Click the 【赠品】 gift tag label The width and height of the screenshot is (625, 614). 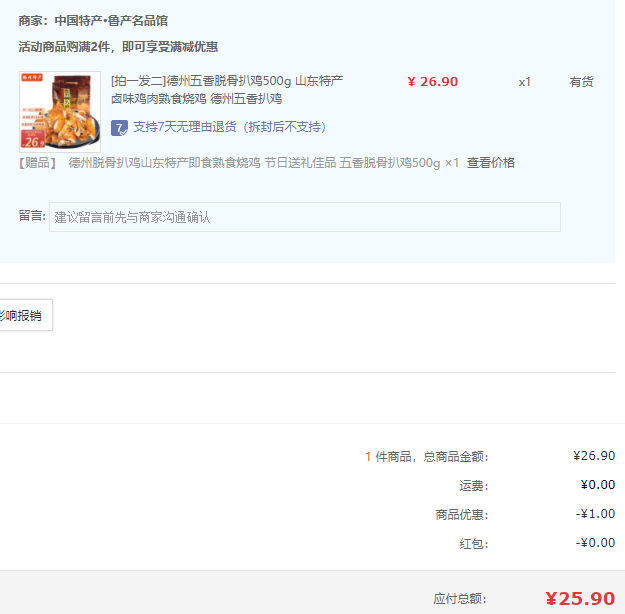pyautogui.click(x=38, y=163)
